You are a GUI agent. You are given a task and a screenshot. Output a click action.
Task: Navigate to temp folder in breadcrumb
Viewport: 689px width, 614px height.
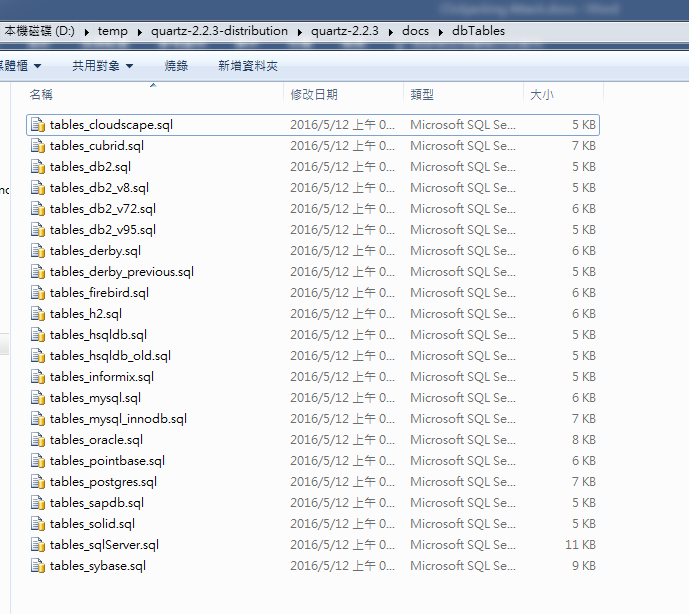(x=112, y=31)
